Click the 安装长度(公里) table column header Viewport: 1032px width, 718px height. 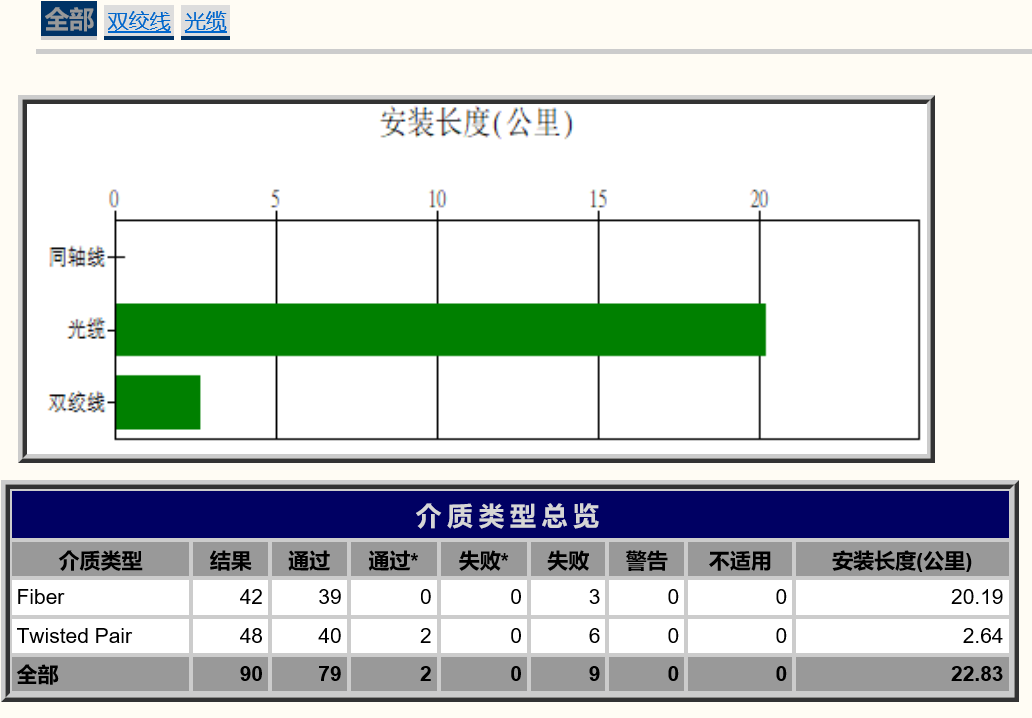pyautogui.click(x=901, y=560)
